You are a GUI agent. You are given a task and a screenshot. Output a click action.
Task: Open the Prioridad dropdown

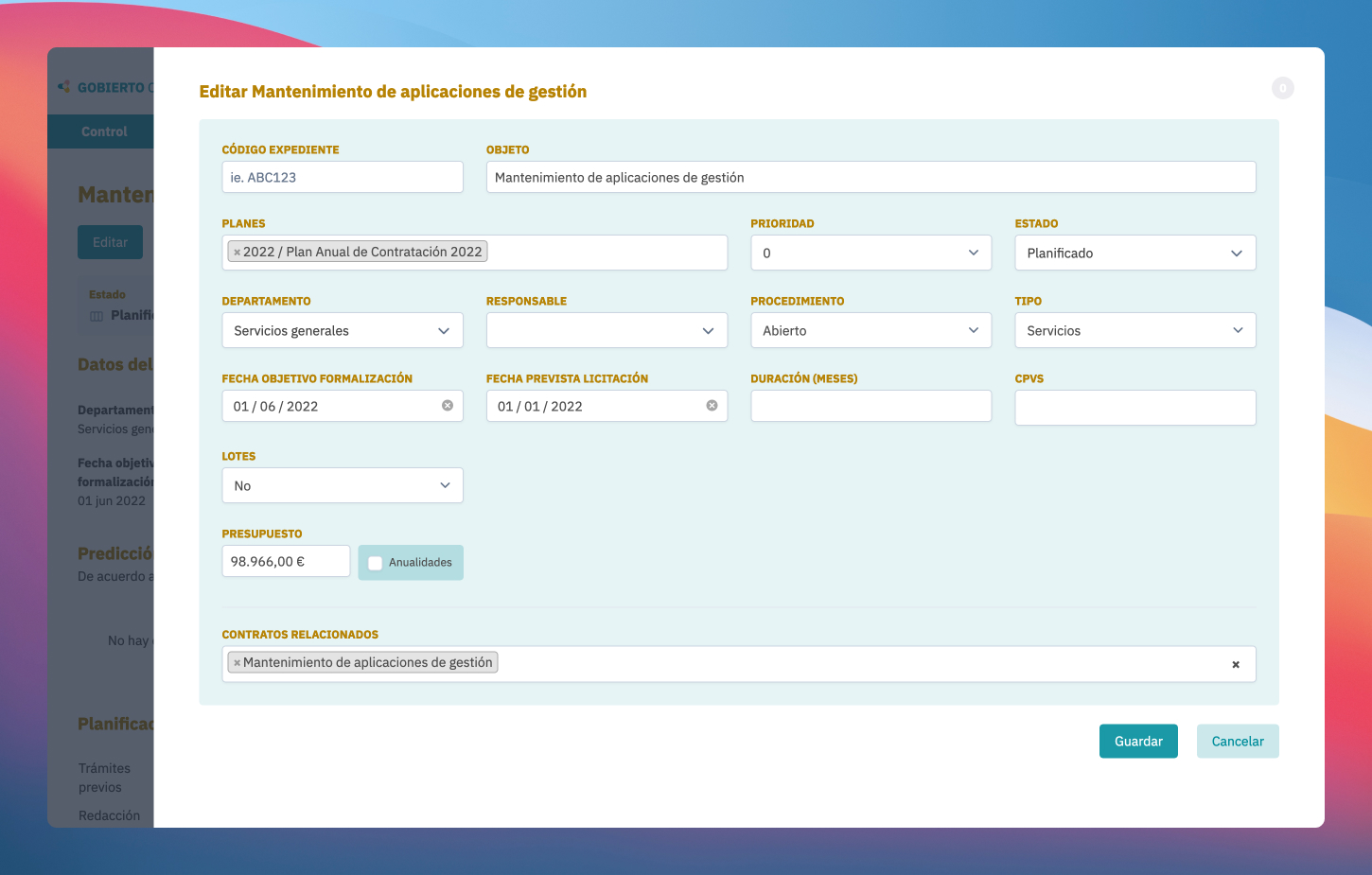coord(871,253)
